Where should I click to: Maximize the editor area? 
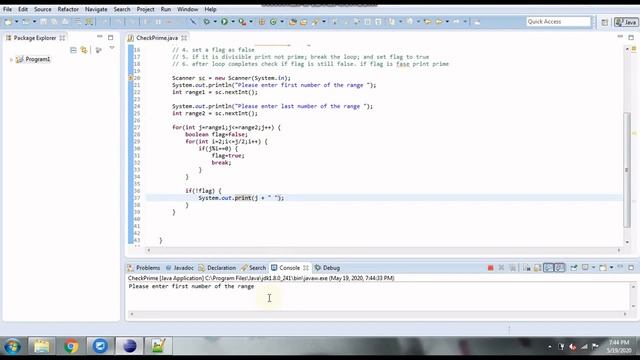coord(631,37)
